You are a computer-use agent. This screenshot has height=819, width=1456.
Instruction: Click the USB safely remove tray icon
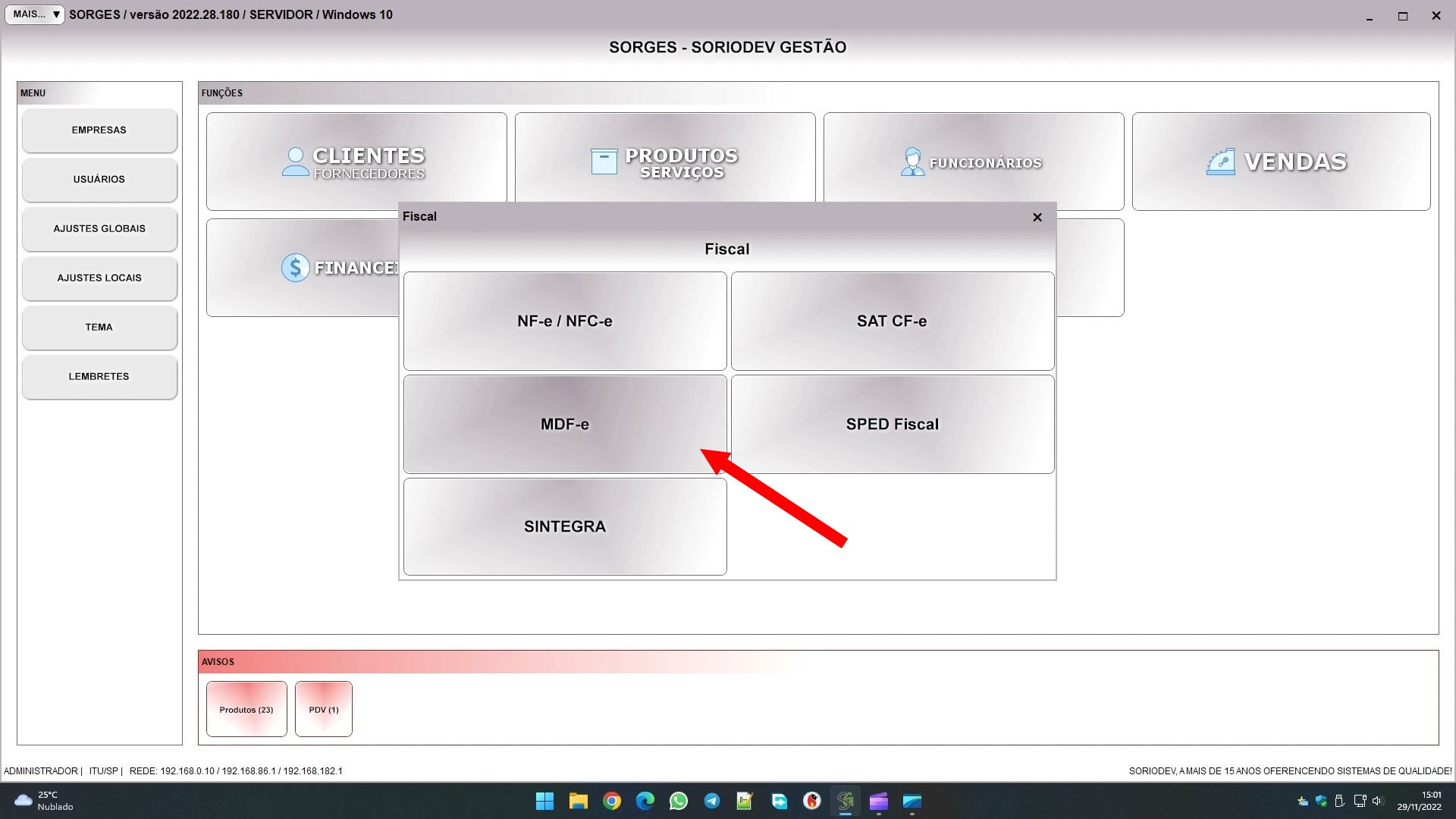[x=1340, y=802]
